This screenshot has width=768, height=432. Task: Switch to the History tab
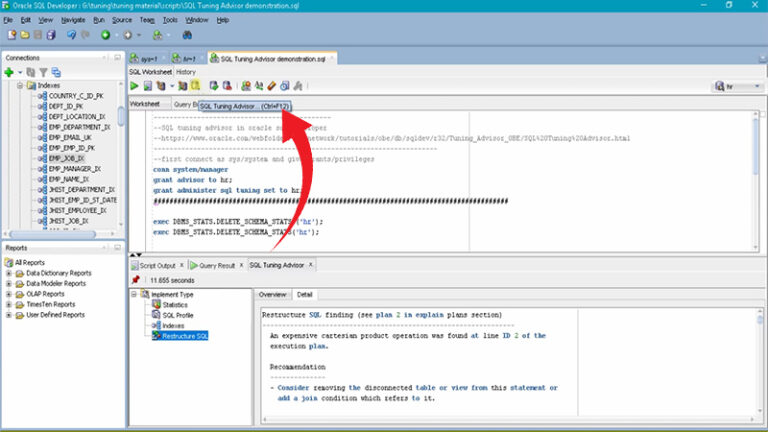point(186,72)
